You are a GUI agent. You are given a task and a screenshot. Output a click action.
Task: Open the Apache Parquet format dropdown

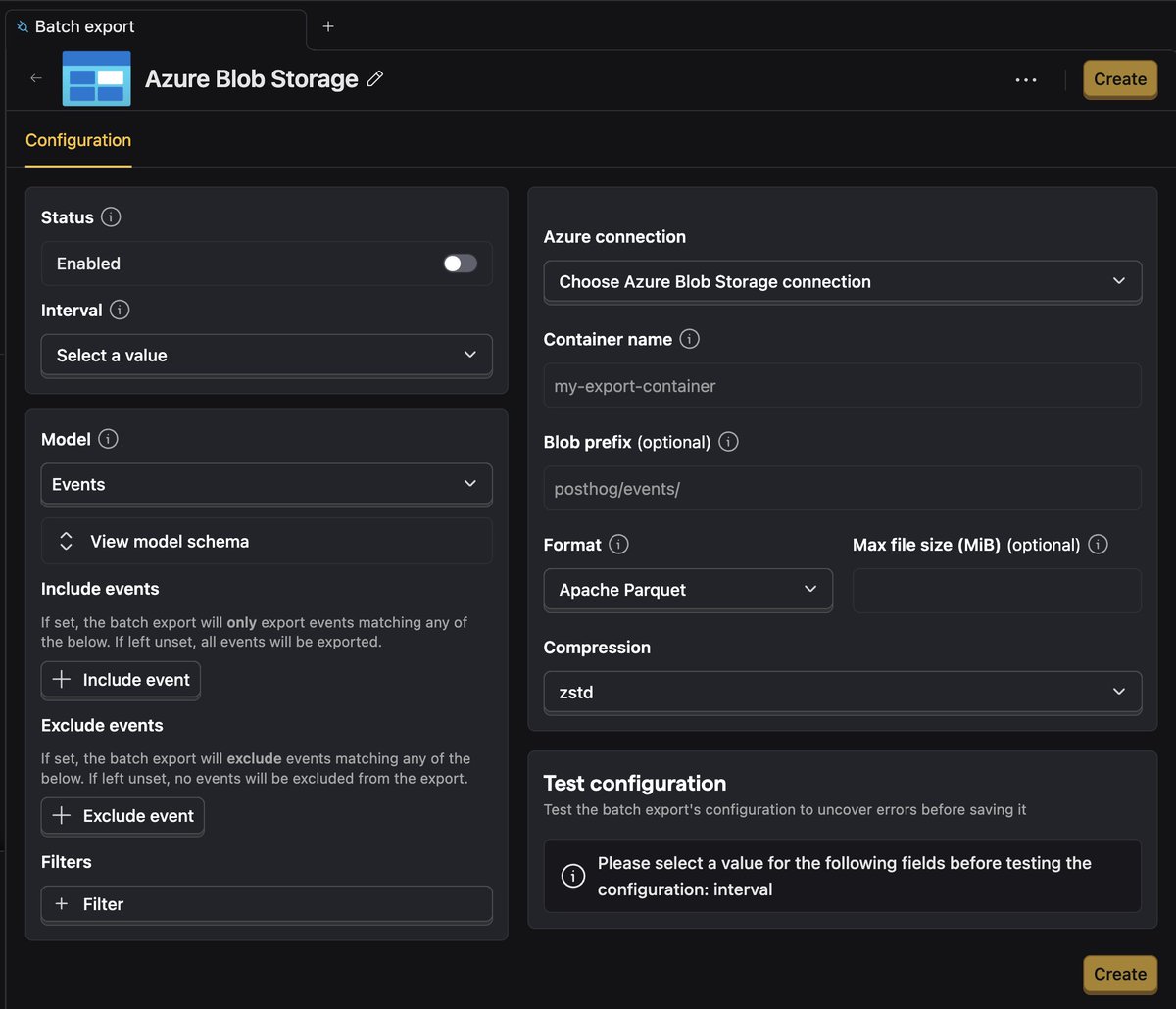click(688, 590)
